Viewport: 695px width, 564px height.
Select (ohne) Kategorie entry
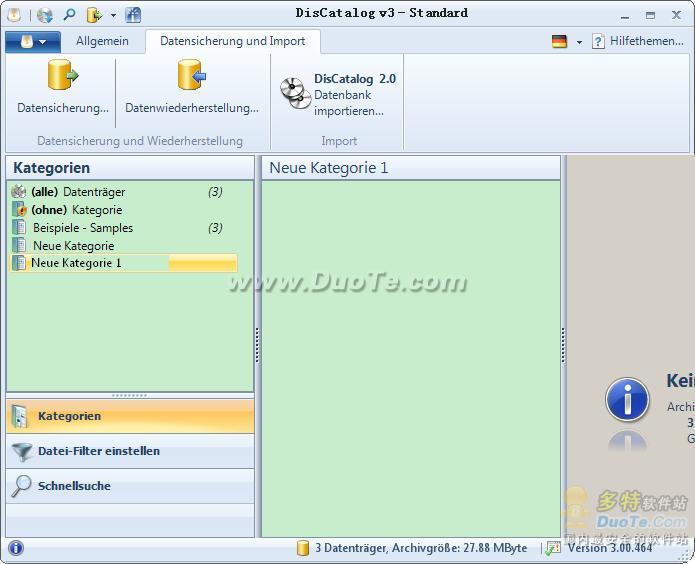pyautogui.click(x=124, y=210)
